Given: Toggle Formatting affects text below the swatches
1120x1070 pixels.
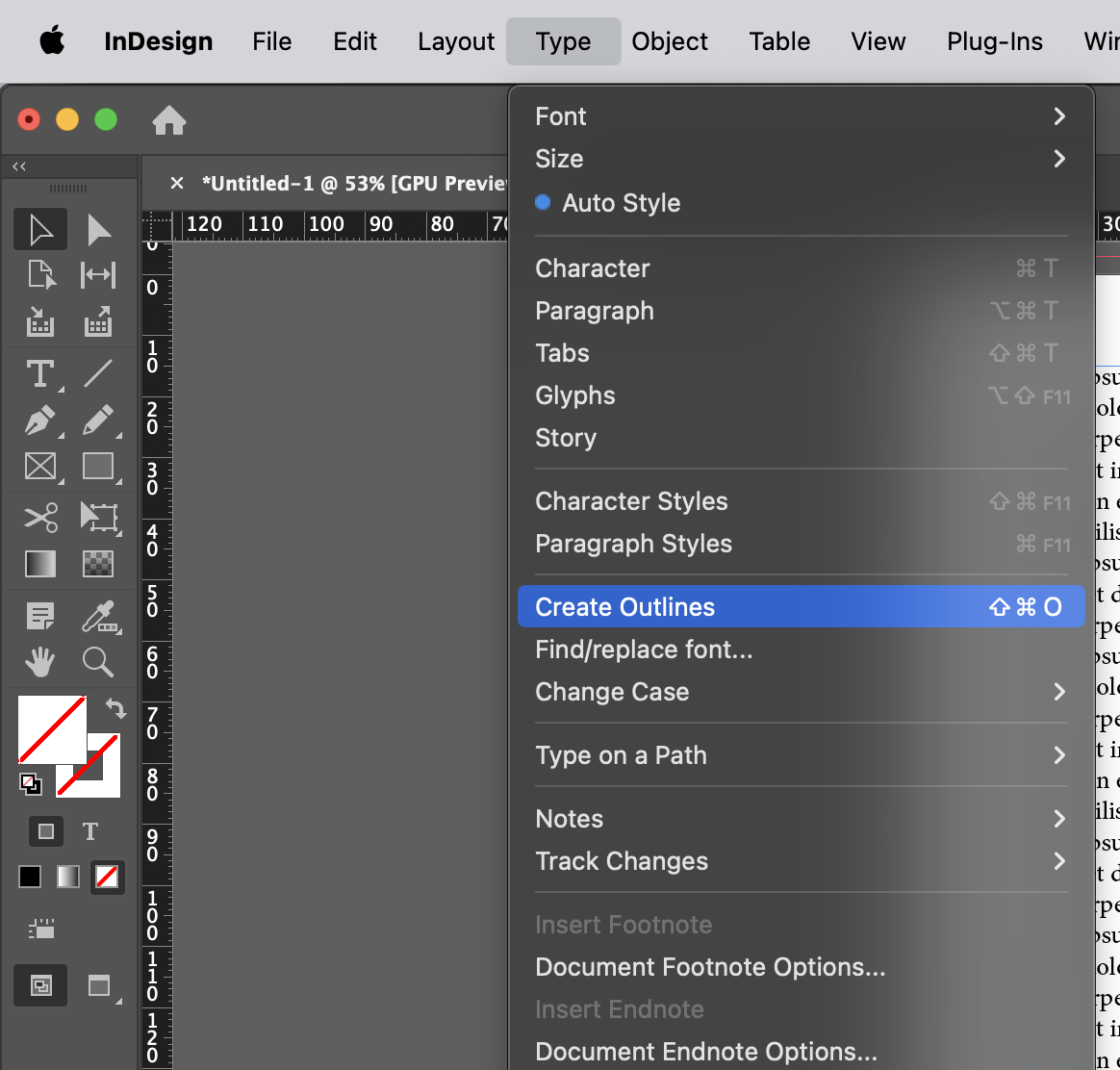Looking at the screenshot, I should tap(89, 831).
